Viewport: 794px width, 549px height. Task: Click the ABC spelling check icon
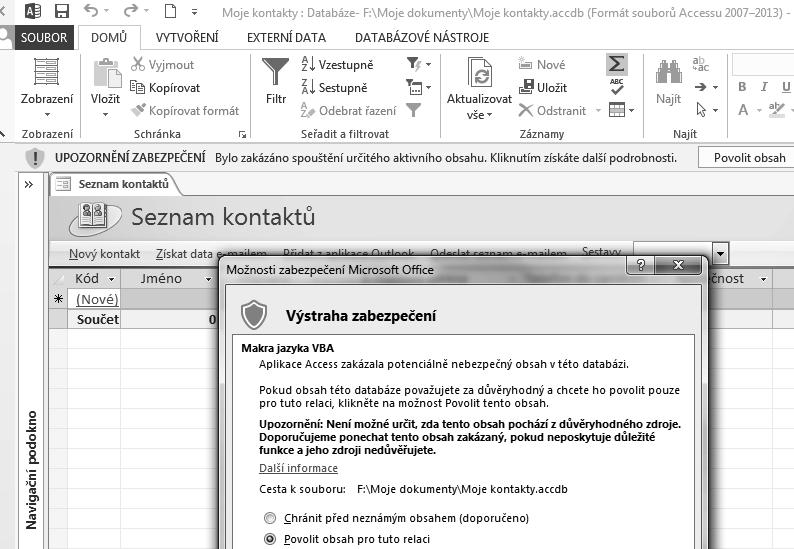pos(617,87)
